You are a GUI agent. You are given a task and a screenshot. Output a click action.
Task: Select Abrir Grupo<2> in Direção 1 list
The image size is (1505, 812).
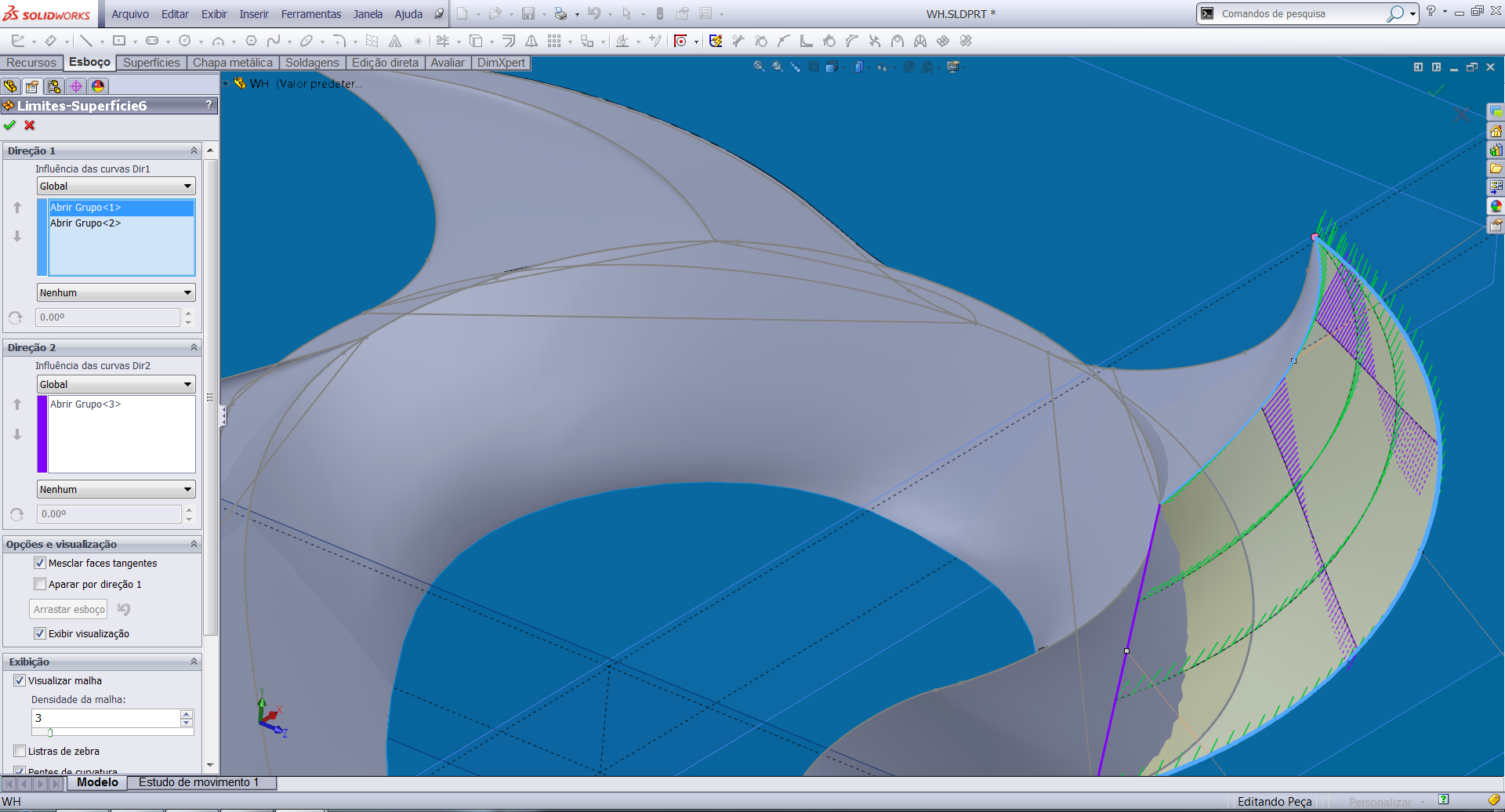121,223
